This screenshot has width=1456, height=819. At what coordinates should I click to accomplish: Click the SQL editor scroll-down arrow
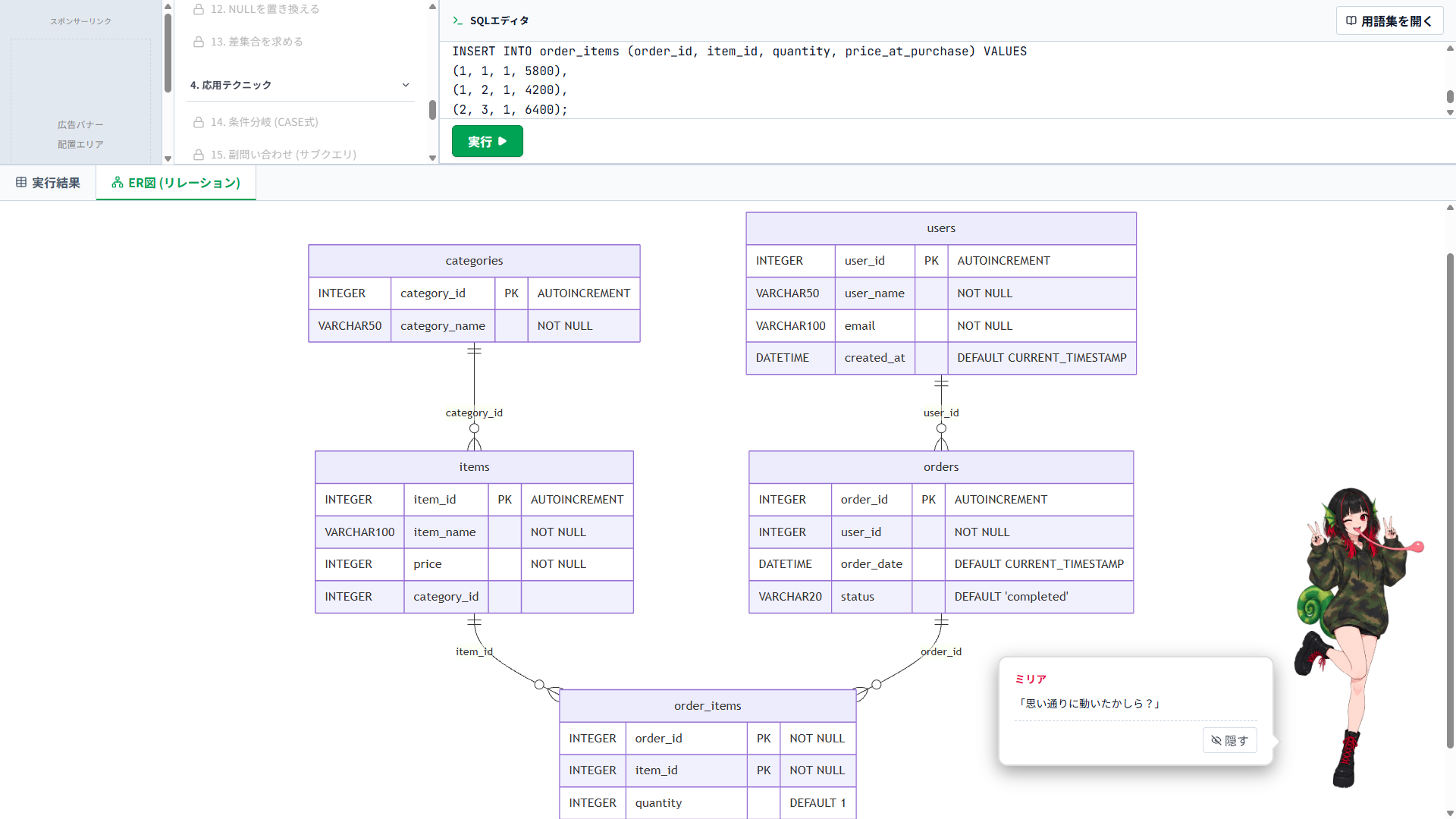(x=1450, y=113)
